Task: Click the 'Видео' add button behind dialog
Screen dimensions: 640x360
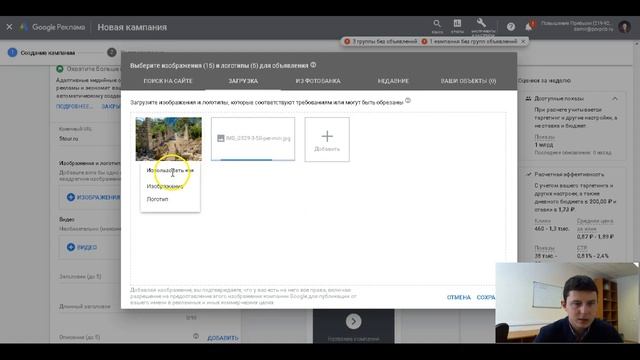Action: [82, 247]
